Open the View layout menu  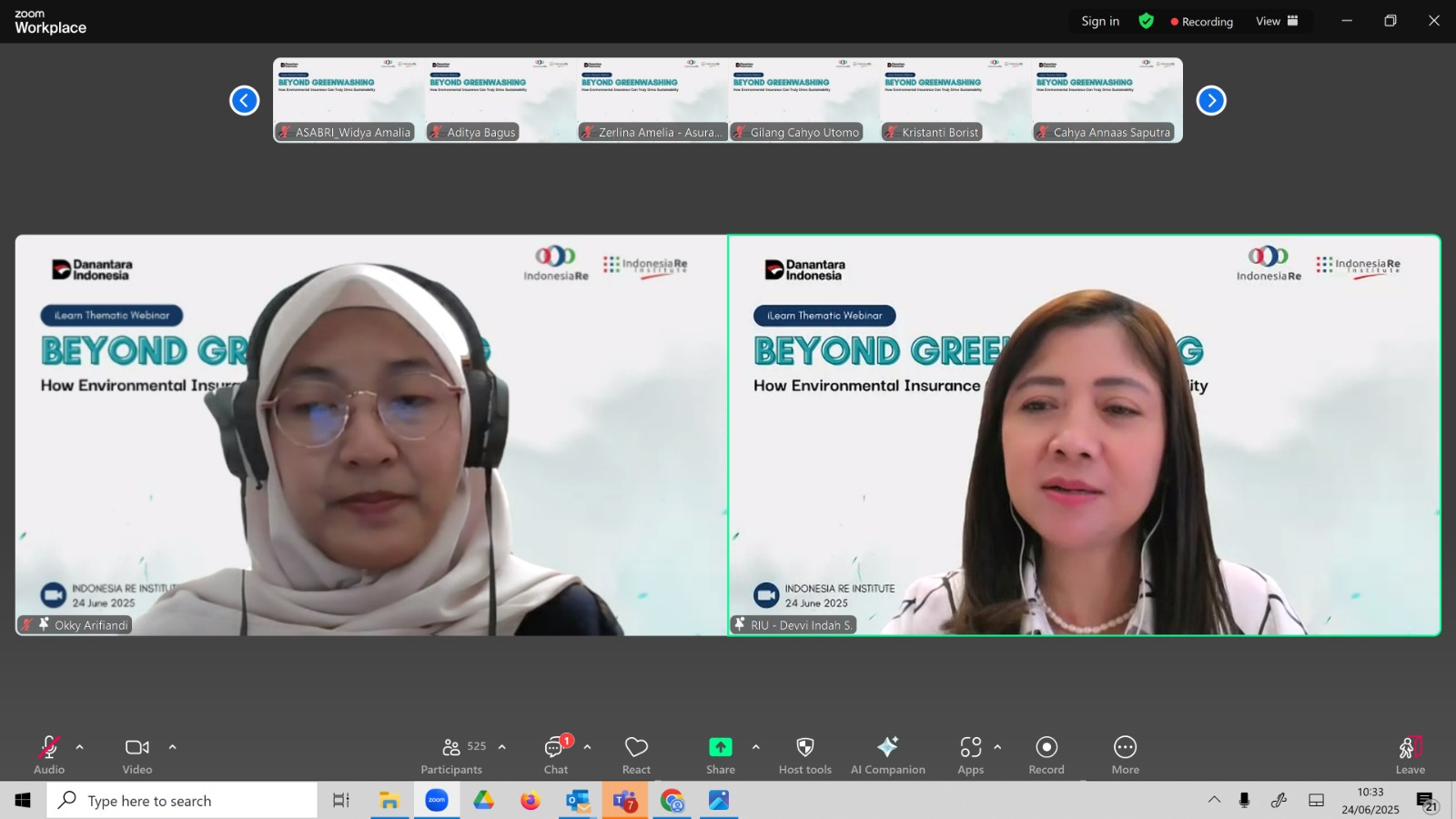click(1277, 21)
